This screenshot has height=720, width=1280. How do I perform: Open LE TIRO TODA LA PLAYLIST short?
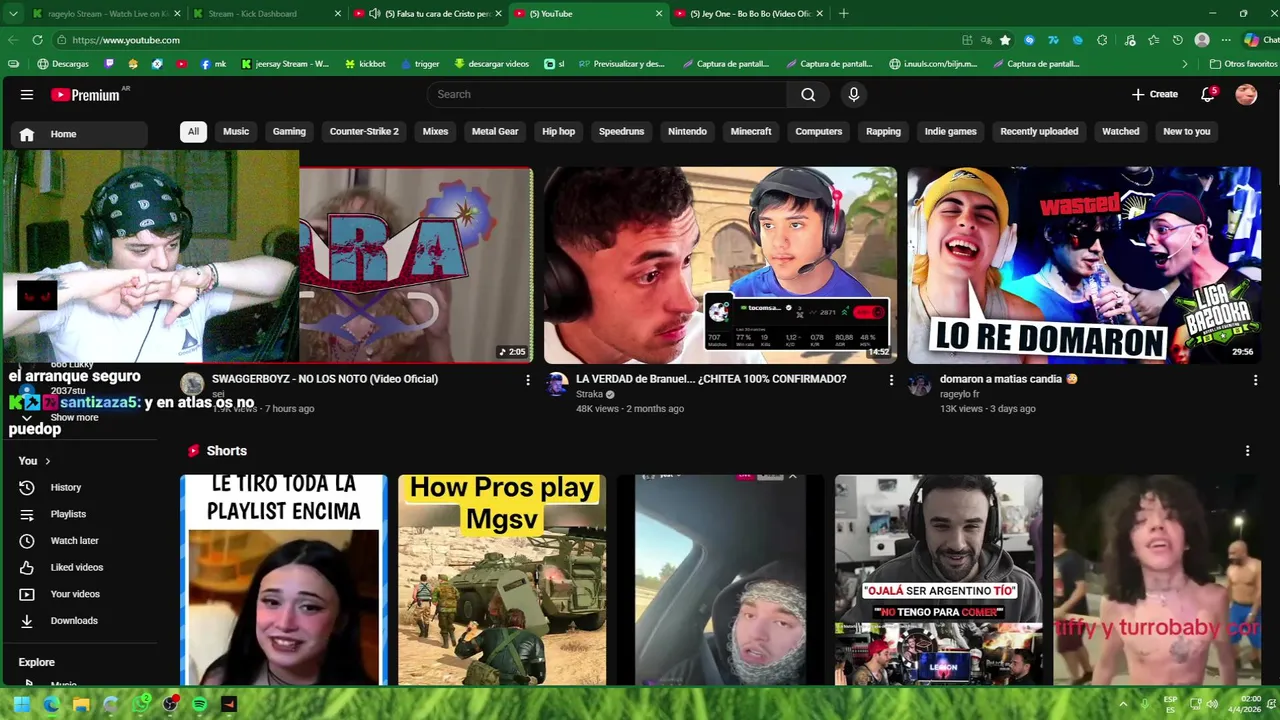(284, 580)
